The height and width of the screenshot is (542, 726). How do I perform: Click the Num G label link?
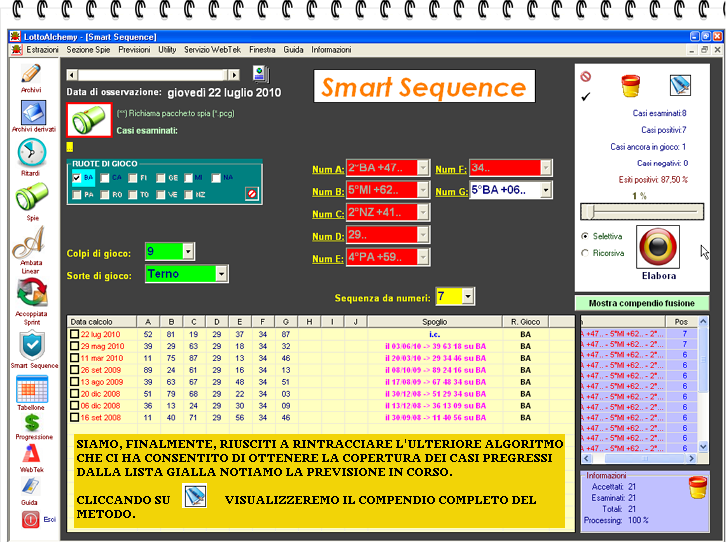tap(451, 192)
